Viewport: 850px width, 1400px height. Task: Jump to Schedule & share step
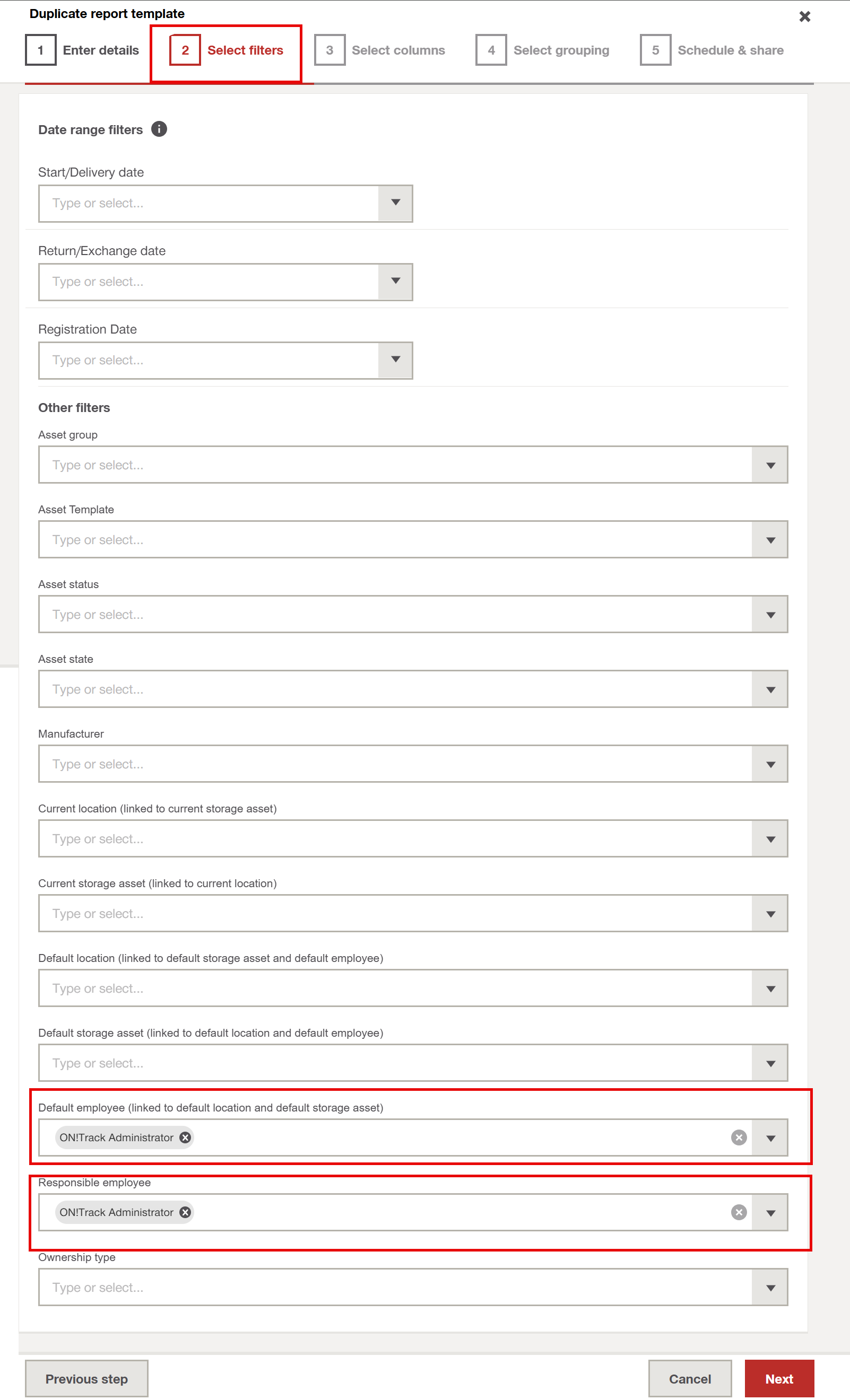click(712, 50)
